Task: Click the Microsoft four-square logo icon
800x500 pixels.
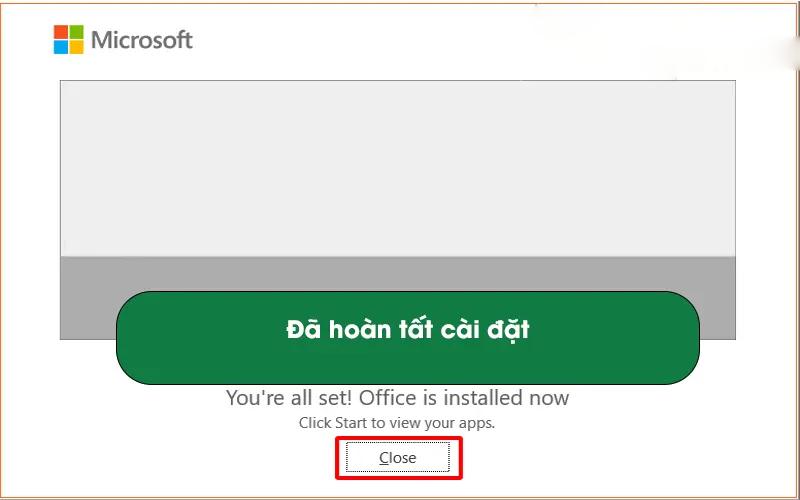Action: 68,39
